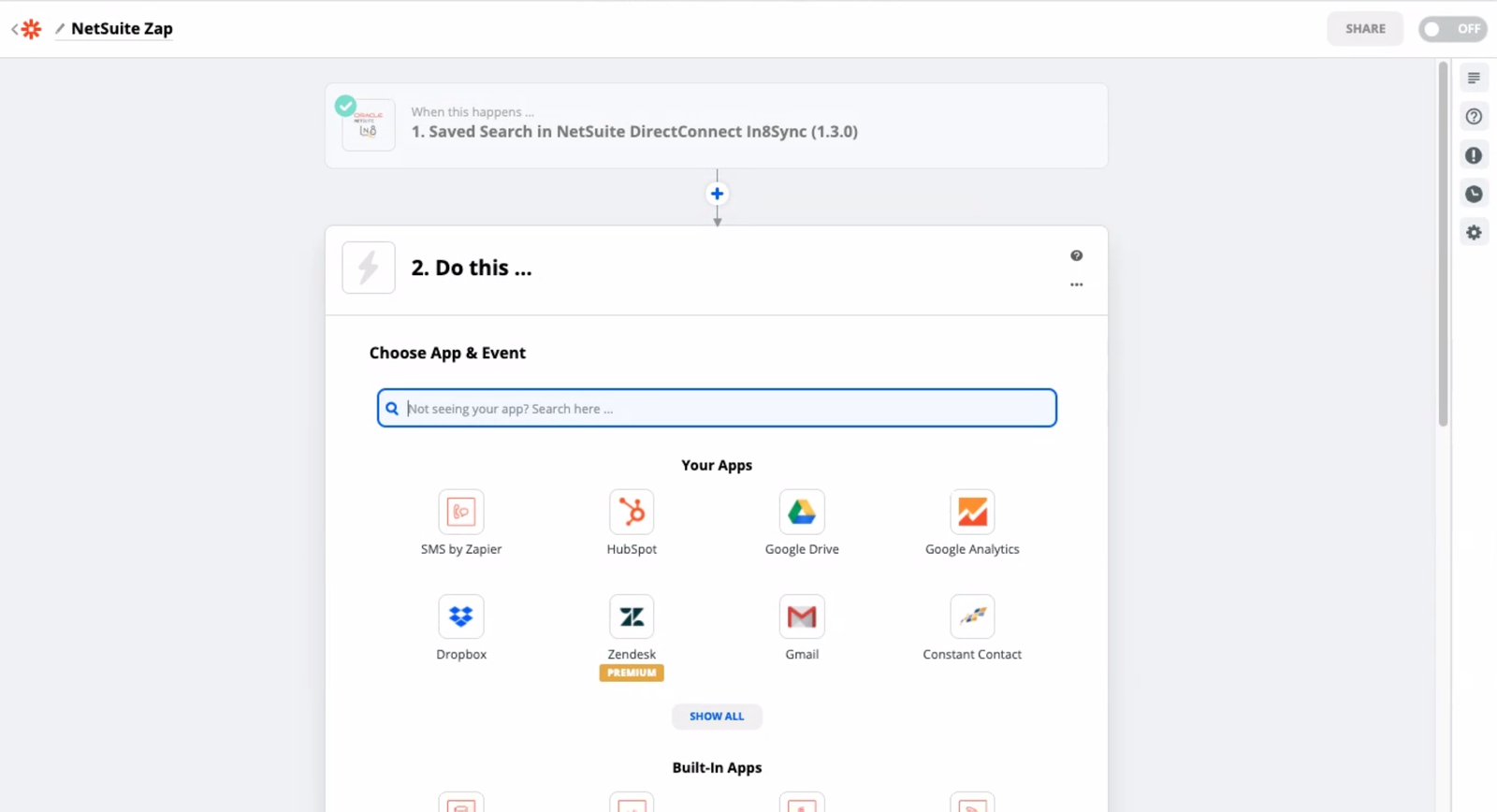Click the lightning bolt icon in step 2
Viewport: 1497px width, 812px height.
click(369, 268)
